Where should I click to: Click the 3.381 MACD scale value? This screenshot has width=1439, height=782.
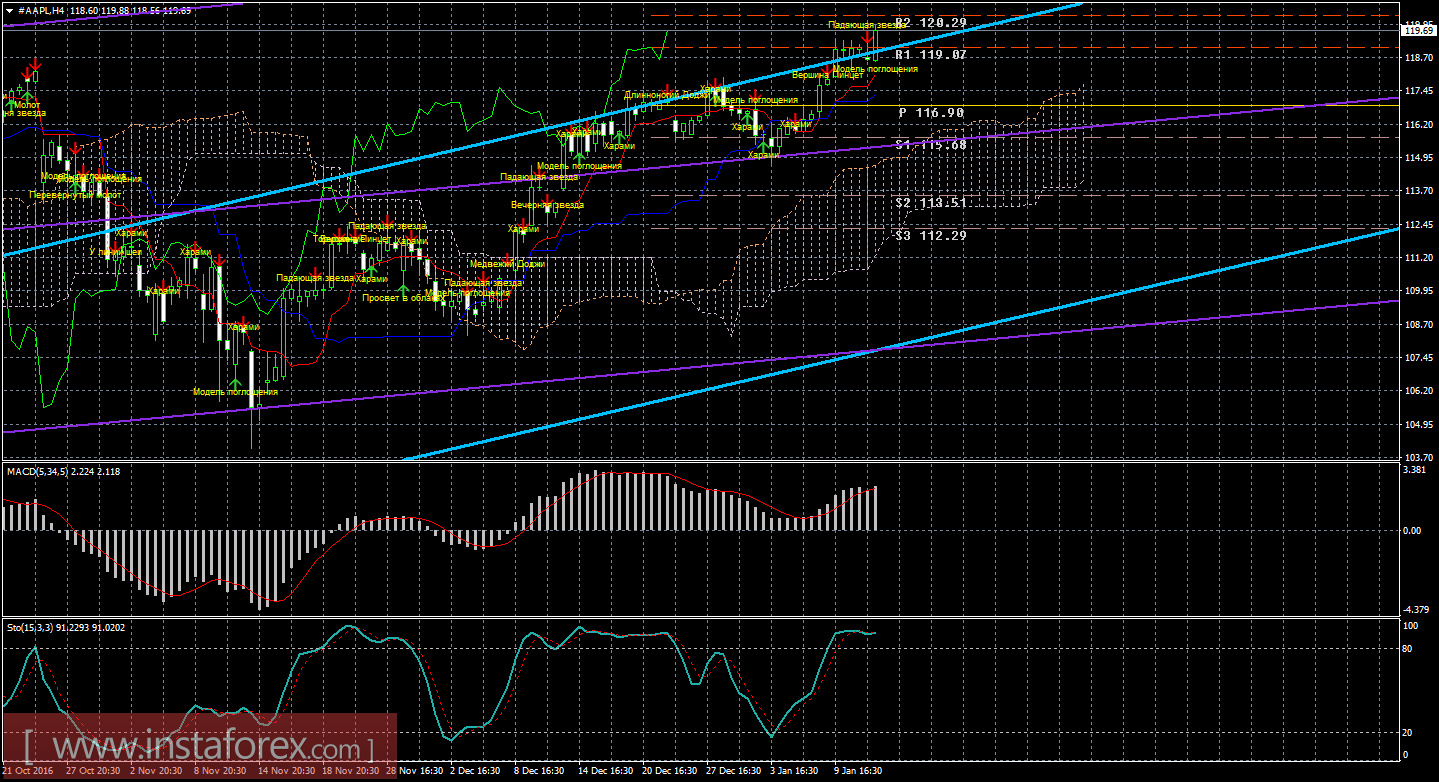[x=1414, y=469]
